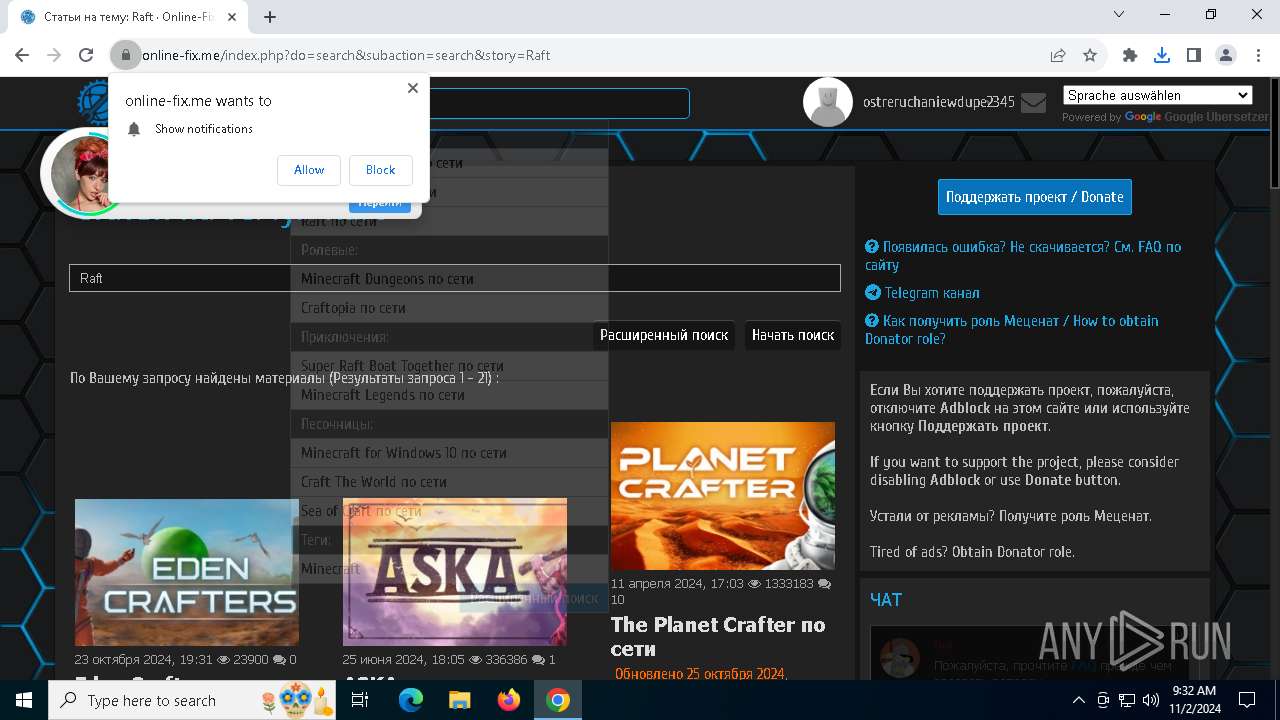Go back to previous page
The height and width of the screenshot is (720, 1280).
click(x=22, y=56)
